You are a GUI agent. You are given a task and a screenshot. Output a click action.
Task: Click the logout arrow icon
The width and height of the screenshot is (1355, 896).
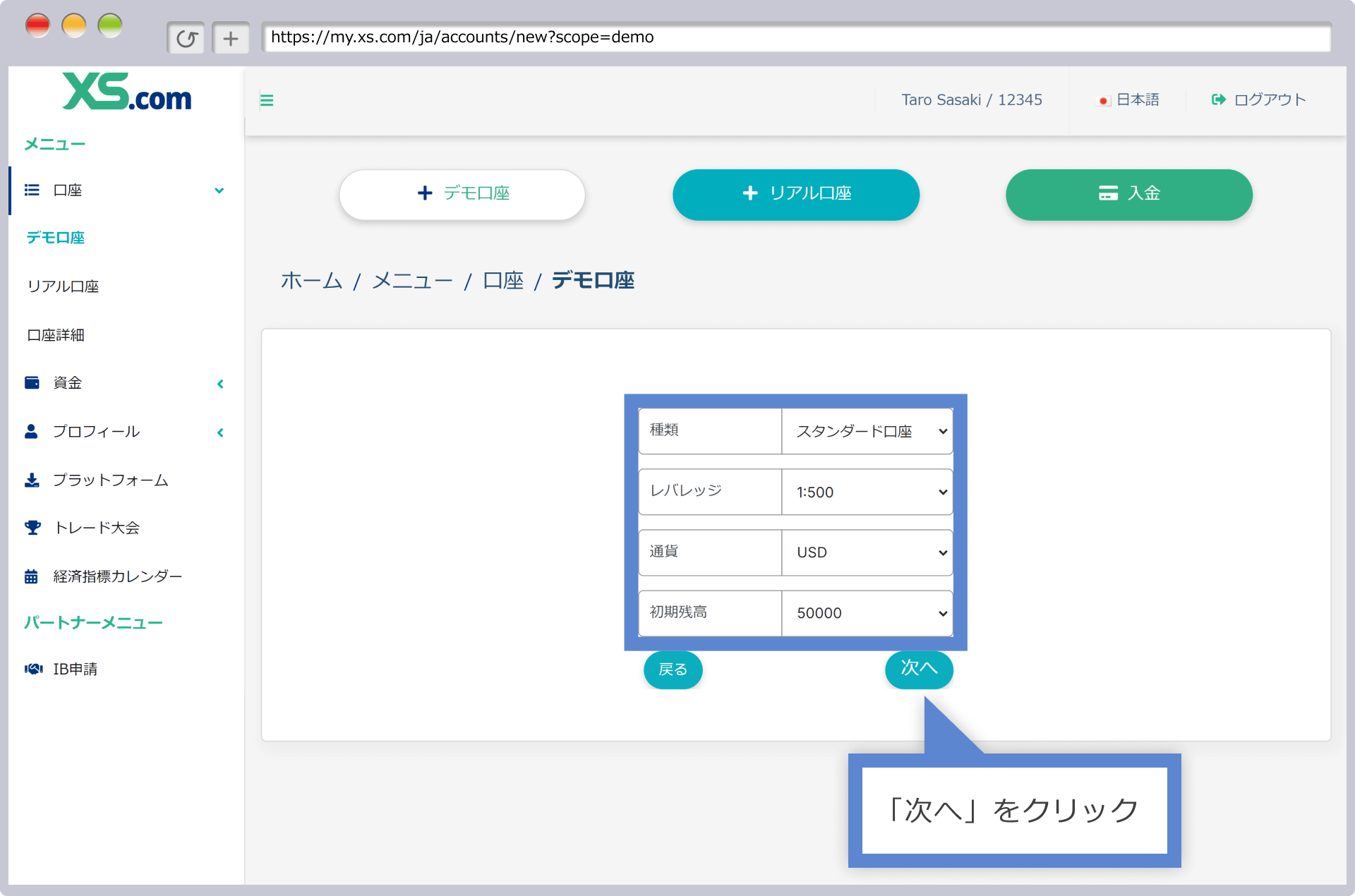click(x=1219, y=99)
